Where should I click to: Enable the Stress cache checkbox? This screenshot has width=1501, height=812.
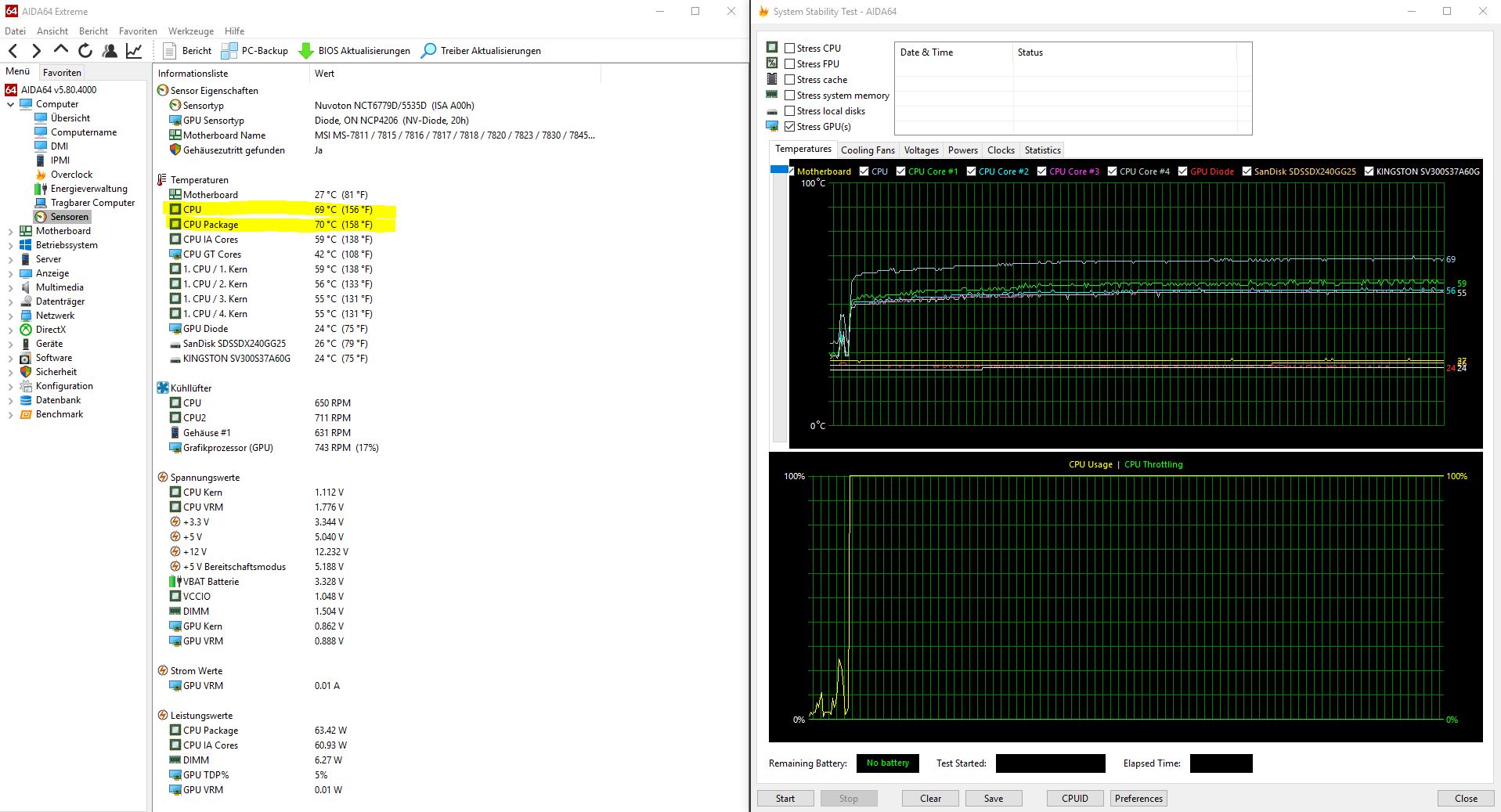pos(789,80)
